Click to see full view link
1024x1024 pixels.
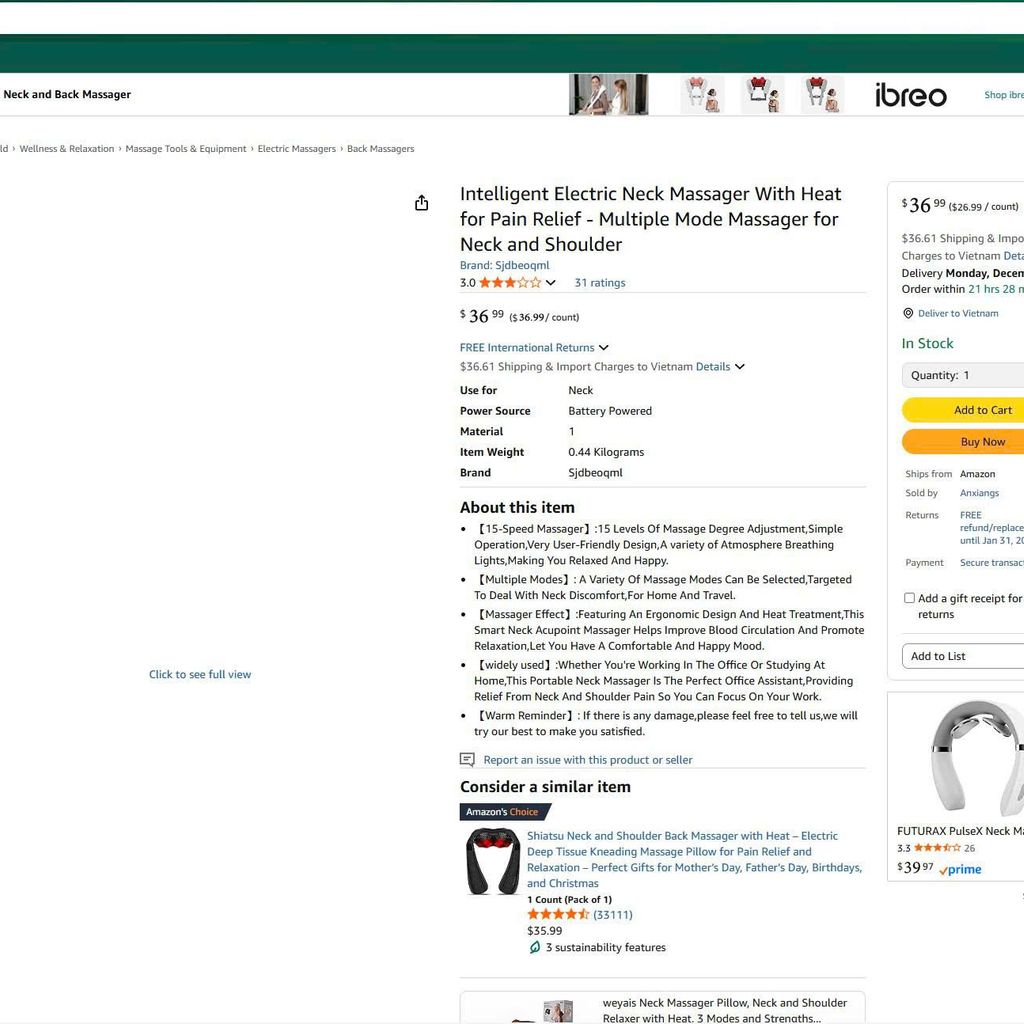point(200,675)
